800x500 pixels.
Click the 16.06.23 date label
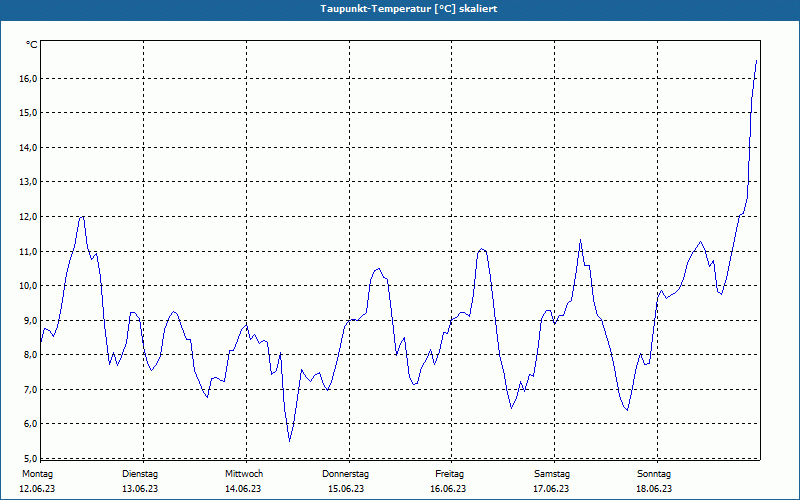click(448, 489)
